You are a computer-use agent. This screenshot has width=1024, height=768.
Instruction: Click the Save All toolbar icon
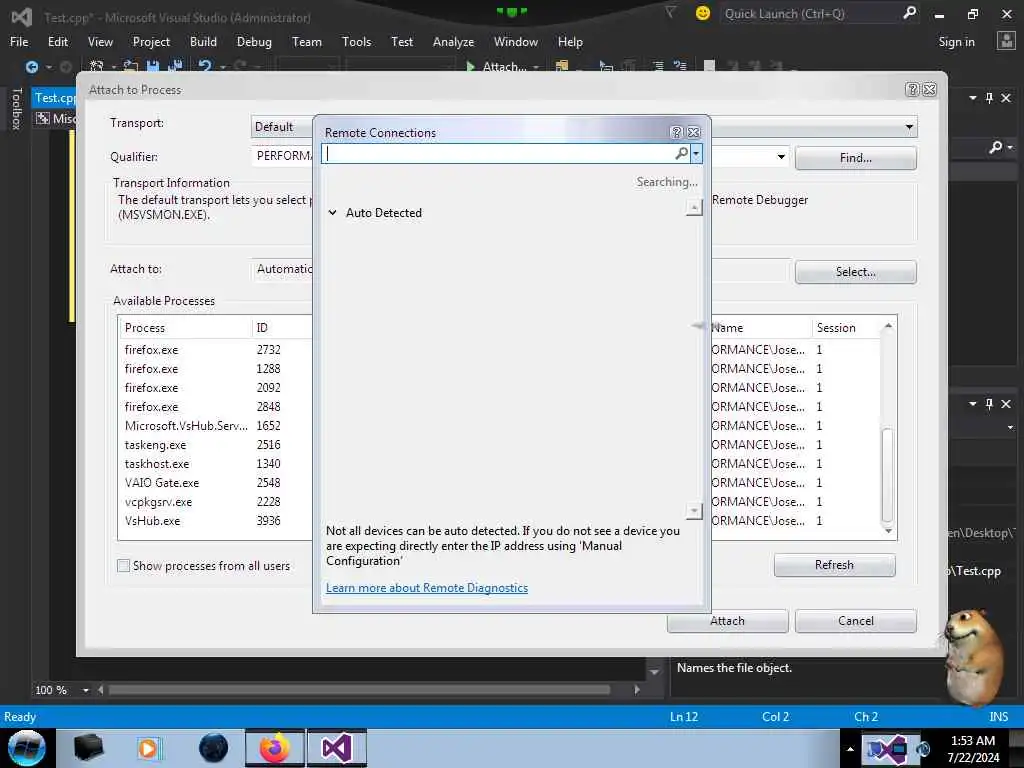pos(175,67)
